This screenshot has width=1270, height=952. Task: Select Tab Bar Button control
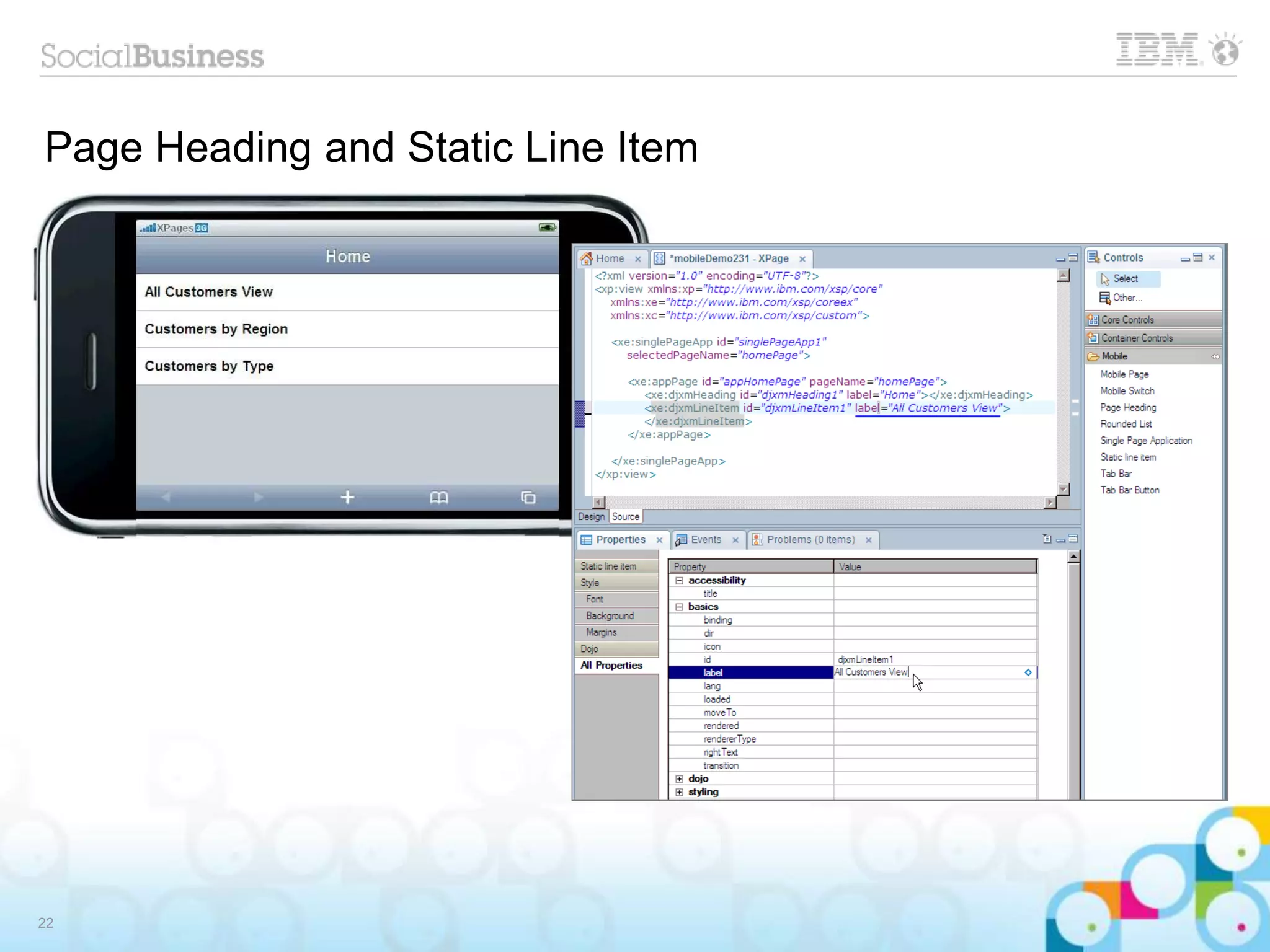pyautogui.click(x=1130, y=490)
